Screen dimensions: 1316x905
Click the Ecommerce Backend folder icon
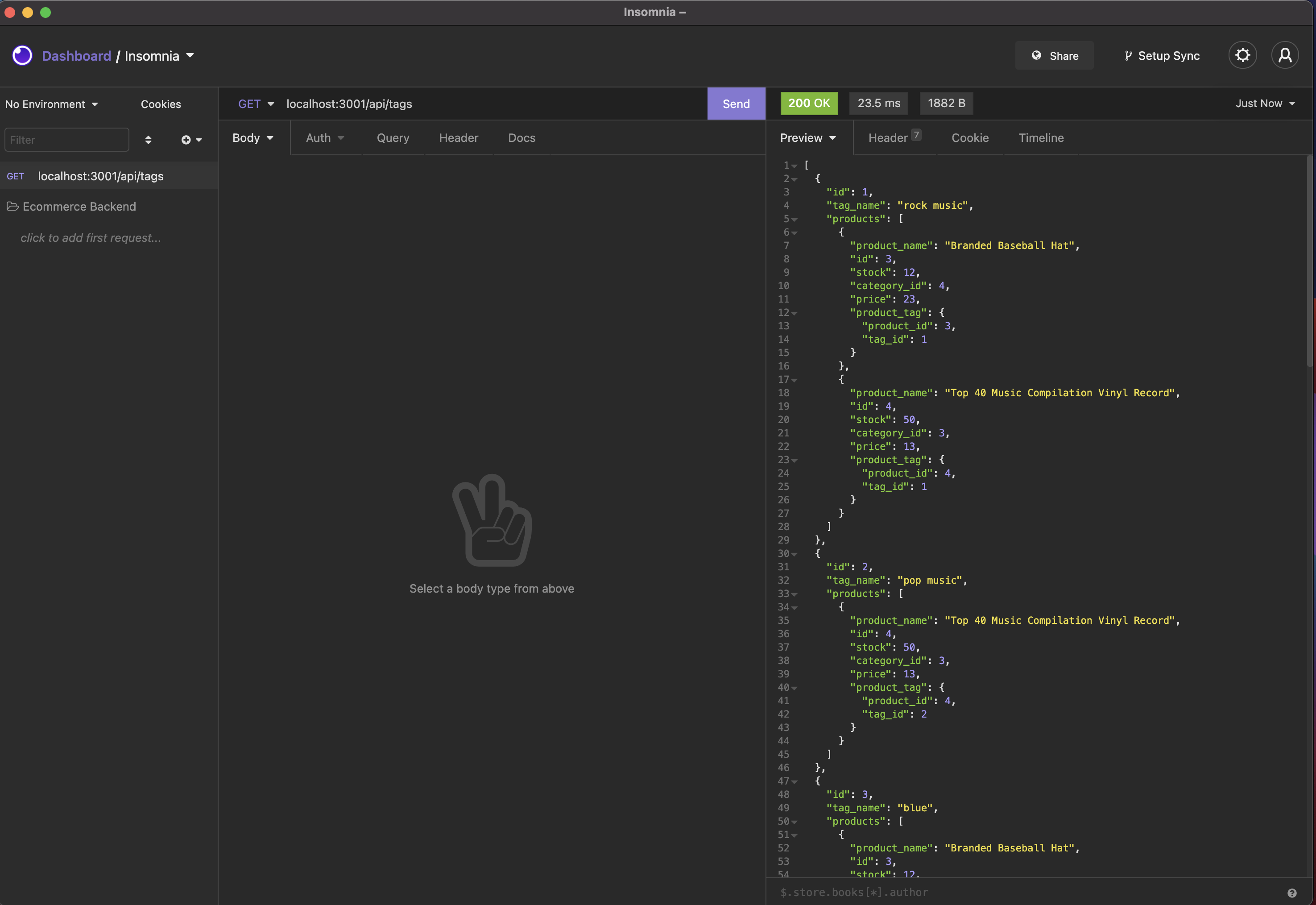13,207
